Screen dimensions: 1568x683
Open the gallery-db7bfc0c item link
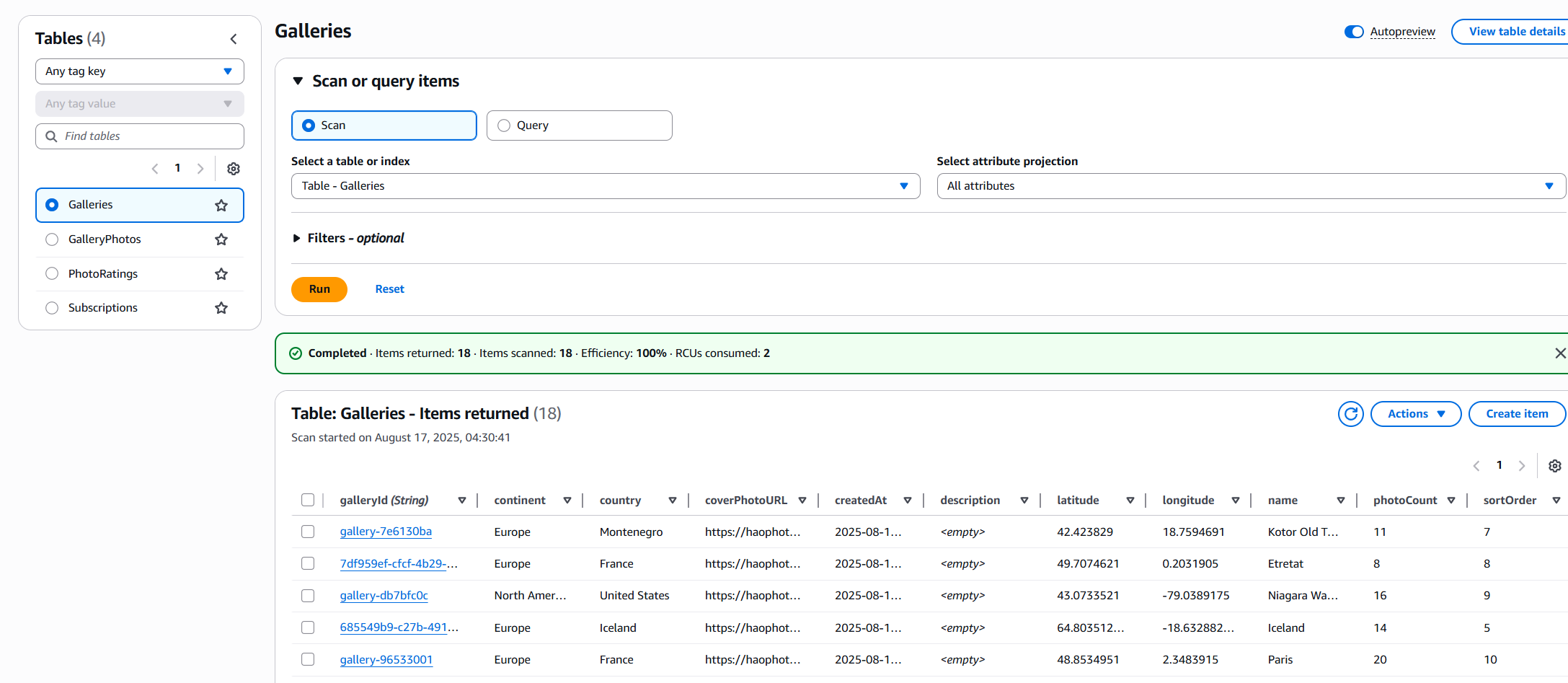(x=384, y=596)
